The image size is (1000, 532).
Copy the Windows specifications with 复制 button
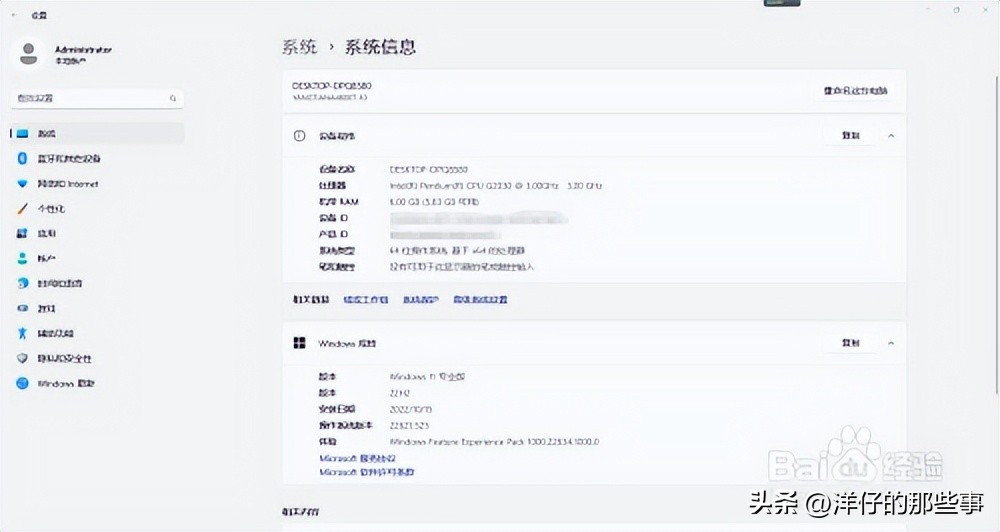click(x=851, y=343)
